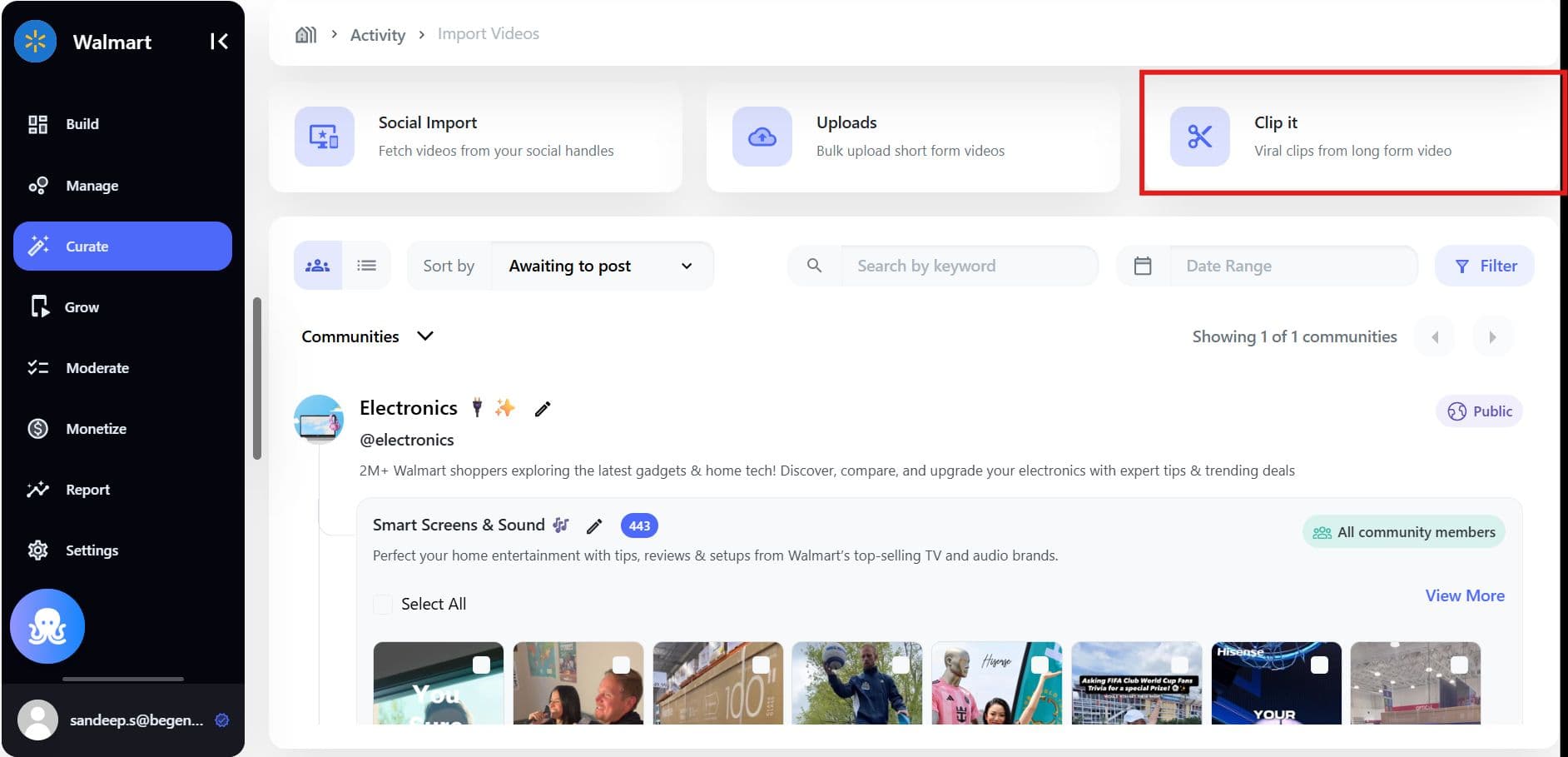Click the Walmart spark logo
Viewport: 1568px width, 757px height.
click(x=35, y=41)
